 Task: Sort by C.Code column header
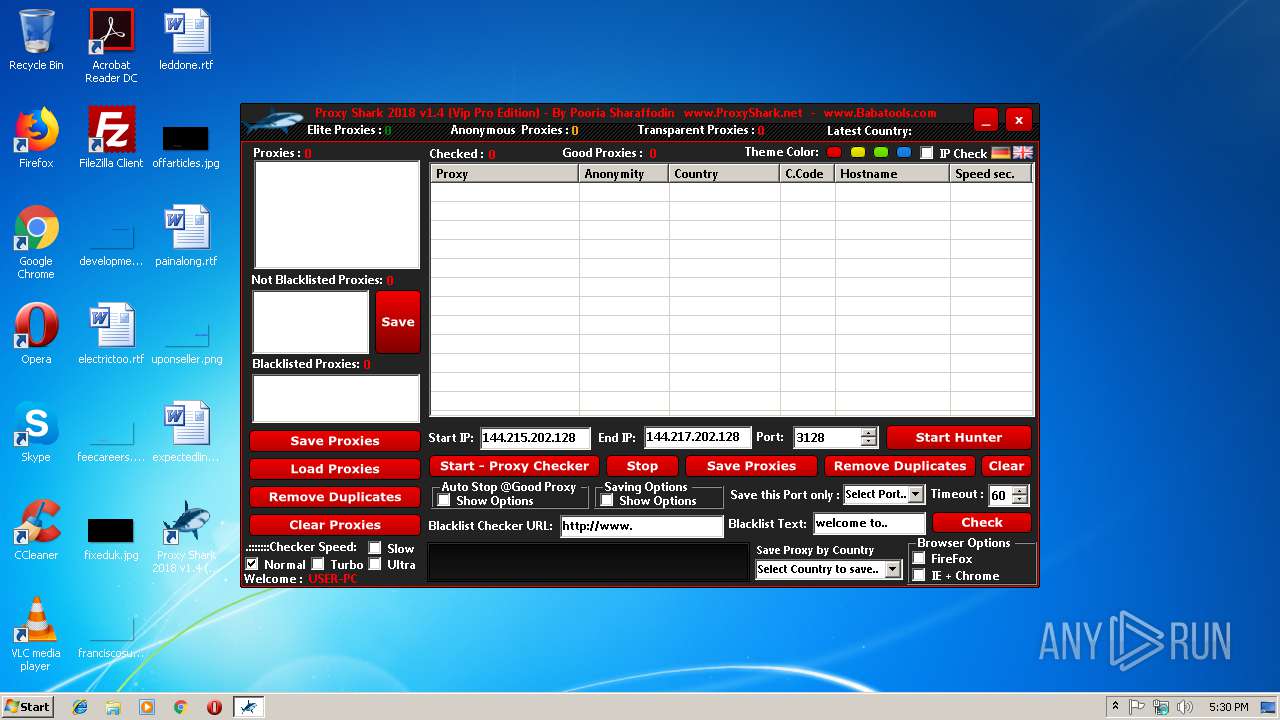tap(808, 174)
